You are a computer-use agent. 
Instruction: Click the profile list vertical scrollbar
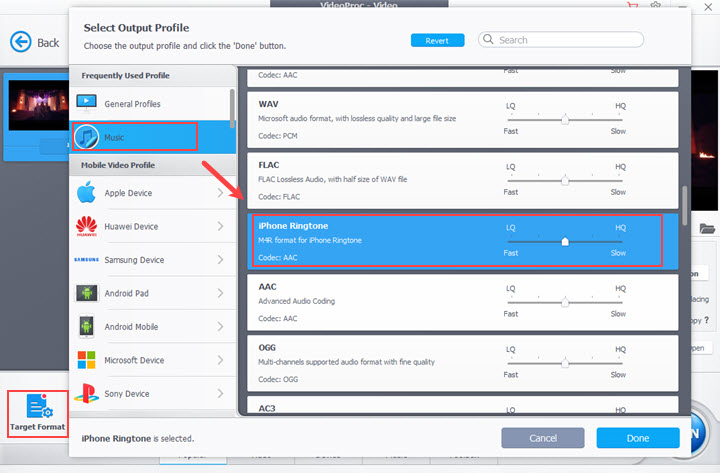pyautogui.click(x=685, y=205)
